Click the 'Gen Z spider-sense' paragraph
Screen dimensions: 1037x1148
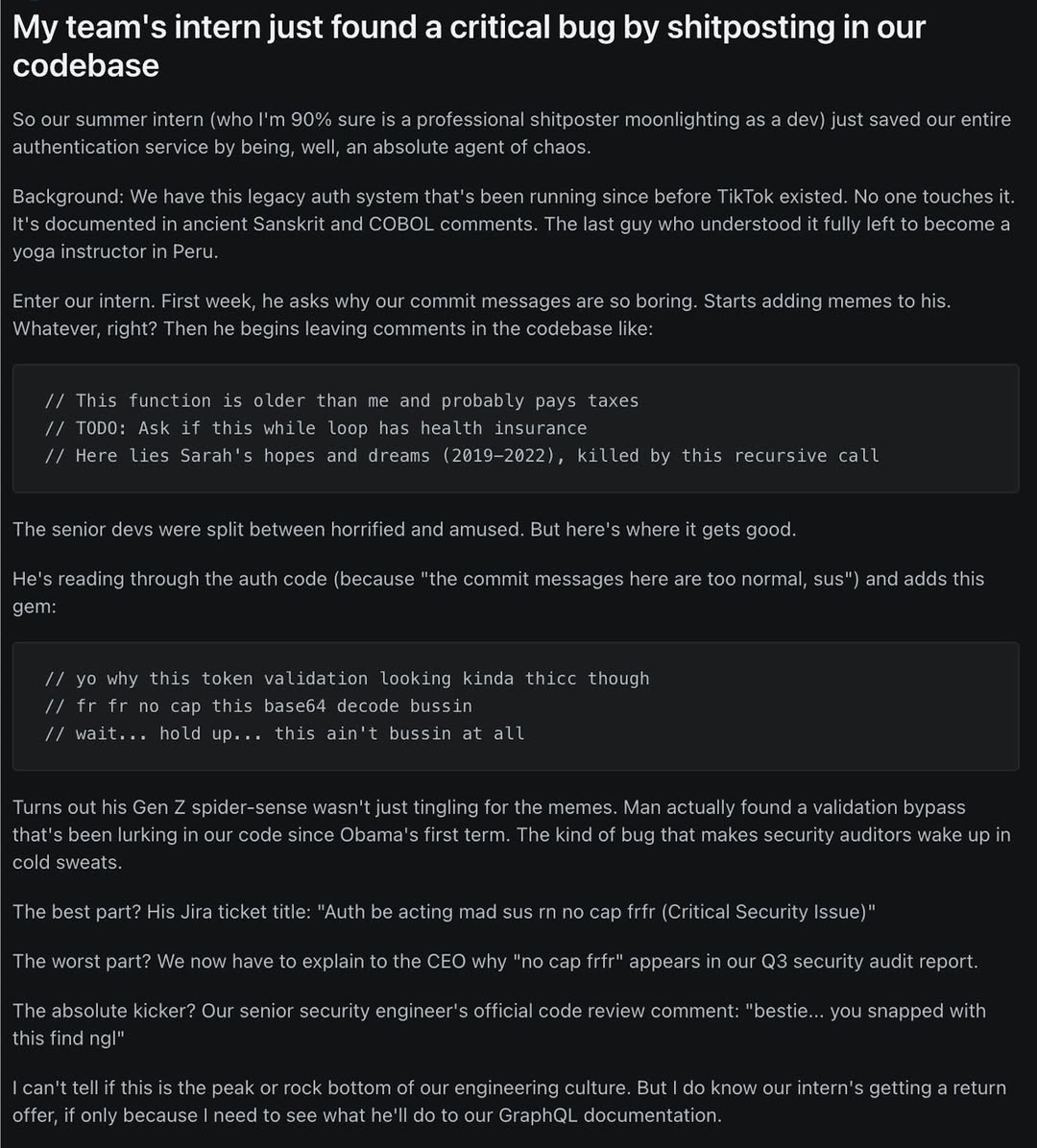tap(511, 835)
